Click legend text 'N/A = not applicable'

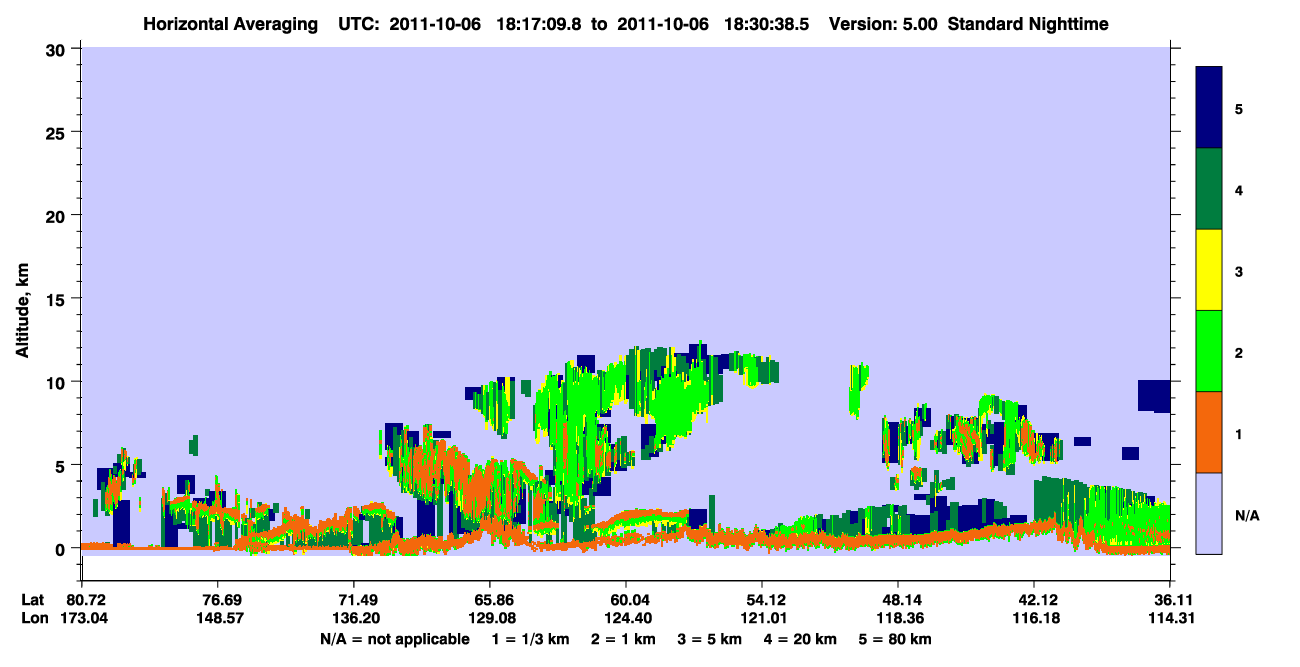[x=395, y=639]
